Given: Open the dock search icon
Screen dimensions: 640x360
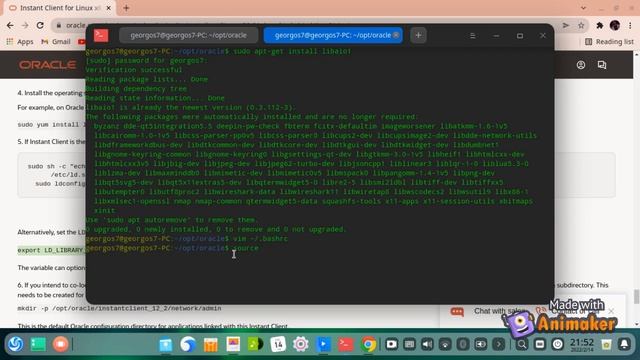Looking at the screenshot, I should [x=522, y=344].
